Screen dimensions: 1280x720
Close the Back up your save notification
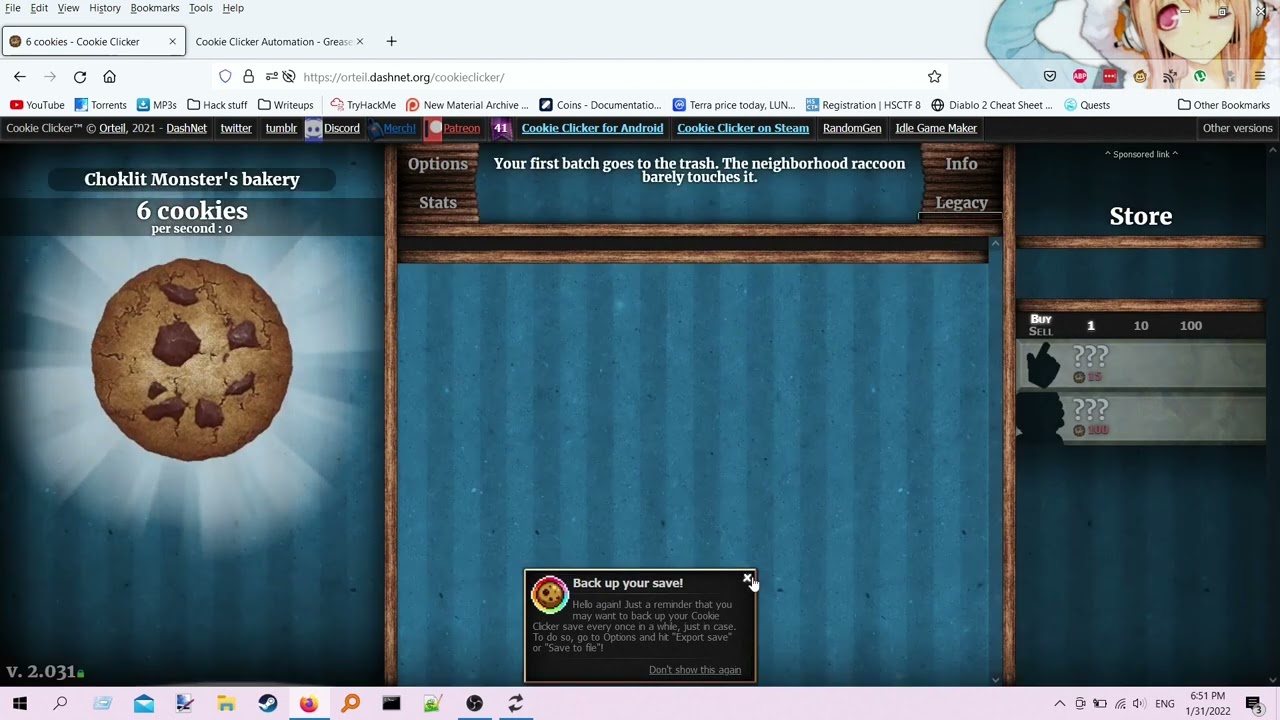[747, 578]
